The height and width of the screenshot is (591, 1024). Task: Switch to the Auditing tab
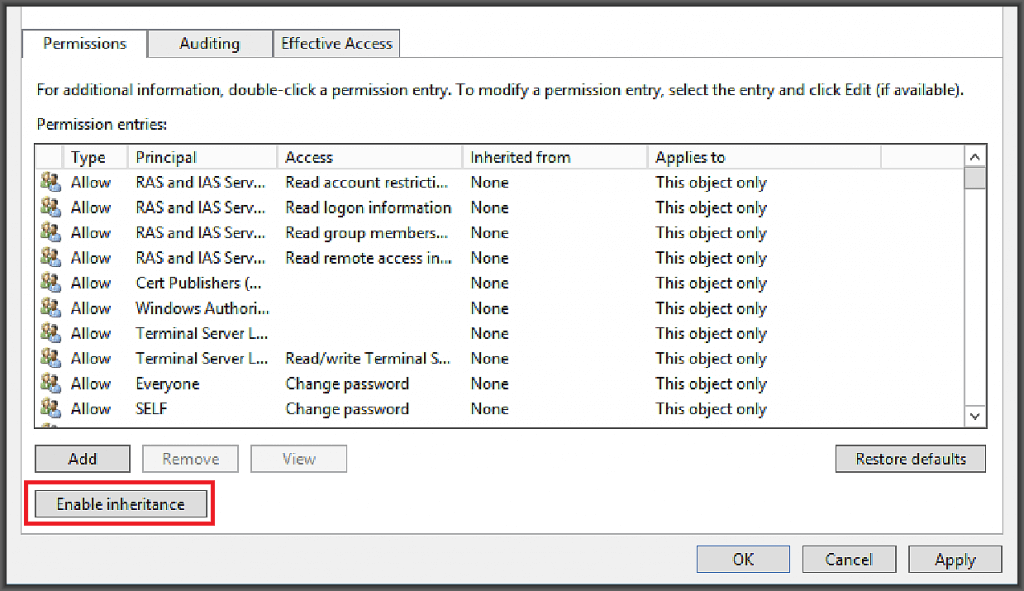click(209, 43)
